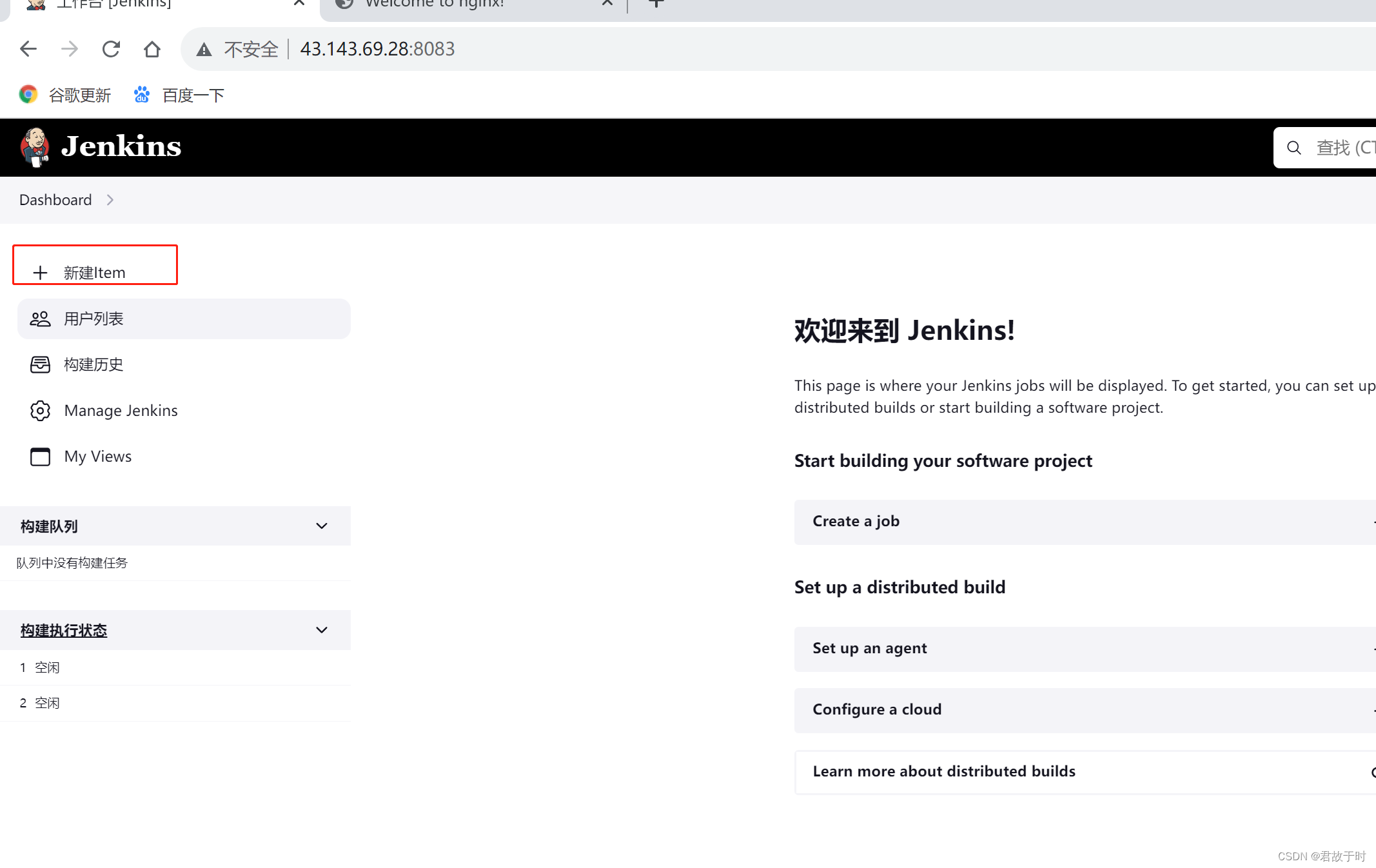Click Set up an agent
The width and height of the screenshot is (1376, 868).
1085,649
